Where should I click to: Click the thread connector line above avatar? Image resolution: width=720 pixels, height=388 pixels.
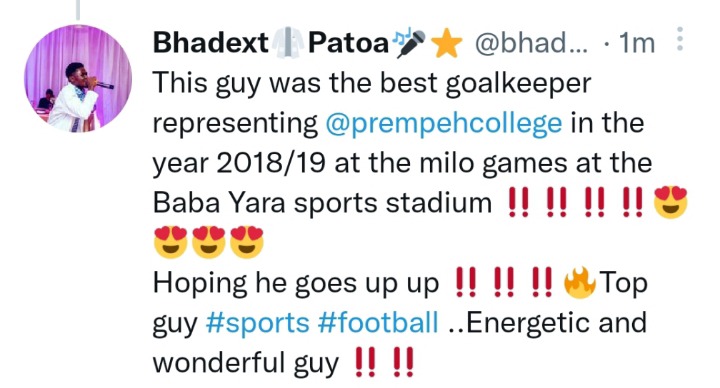point(78,10)
